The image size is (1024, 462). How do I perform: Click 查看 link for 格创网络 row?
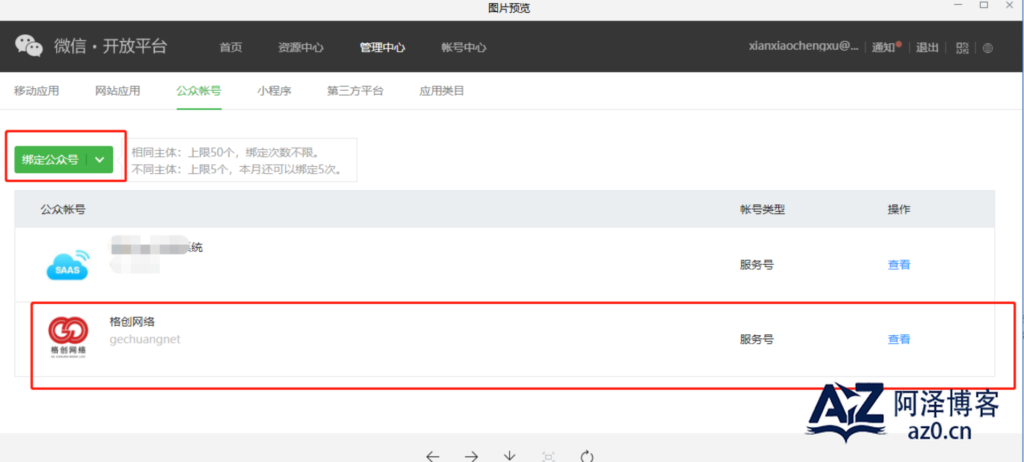[899, 339]
